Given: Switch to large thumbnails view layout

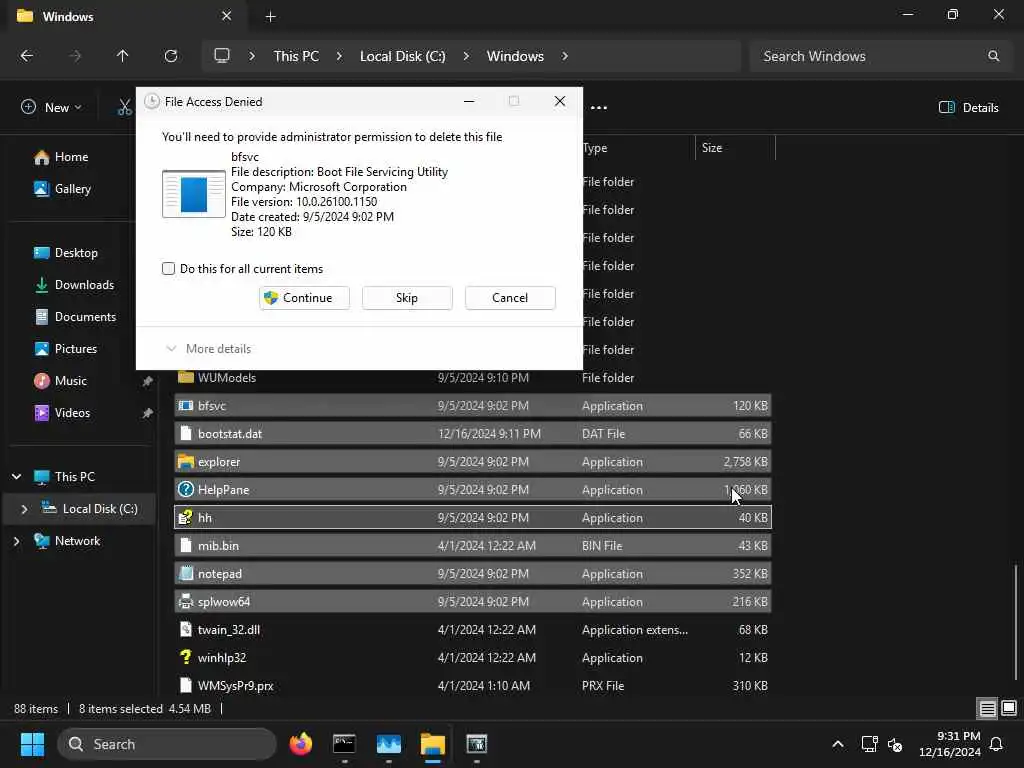Looking at the screenshot, I should click(x=1009, y=709).
